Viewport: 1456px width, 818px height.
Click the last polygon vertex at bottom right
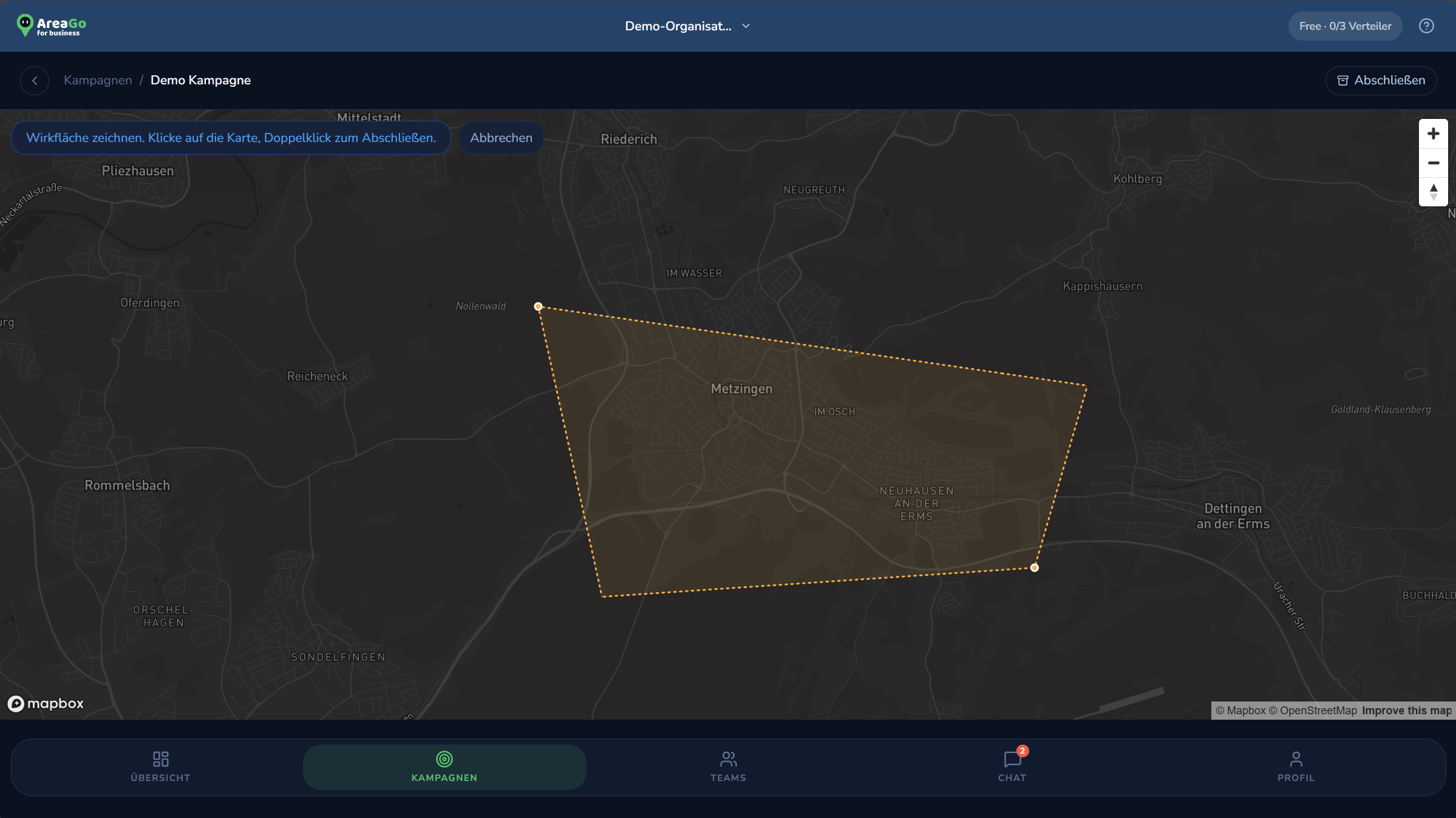click(1035, 568)
